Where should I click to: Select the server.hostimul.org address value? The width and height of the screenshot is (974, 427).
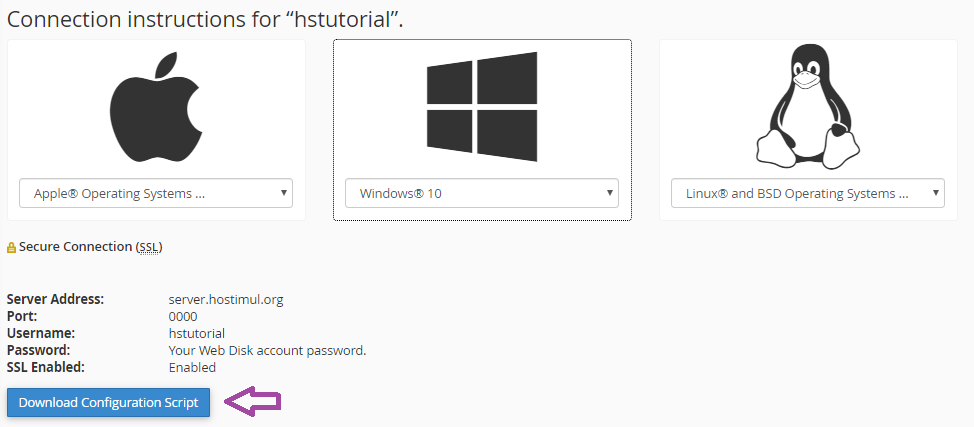(226, 299)
